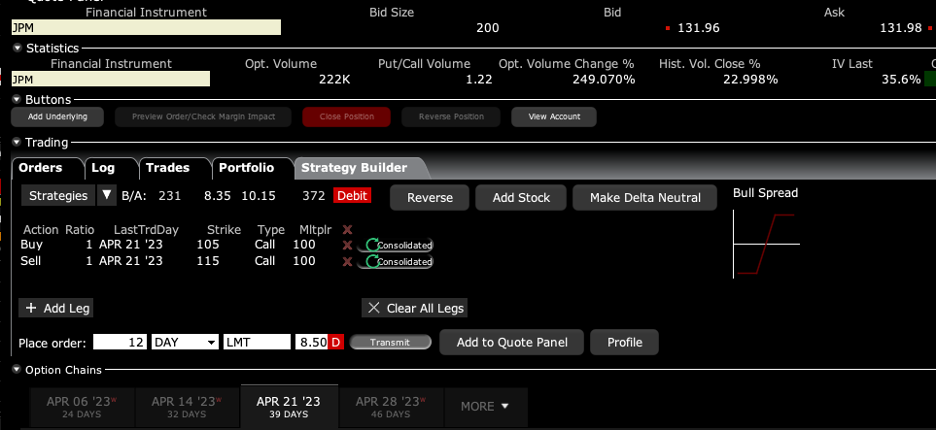The image size is (936, 430).
Task: Select APR 14 '23 expiration tab
Action: pyautogui.click(x=187, y=407)
